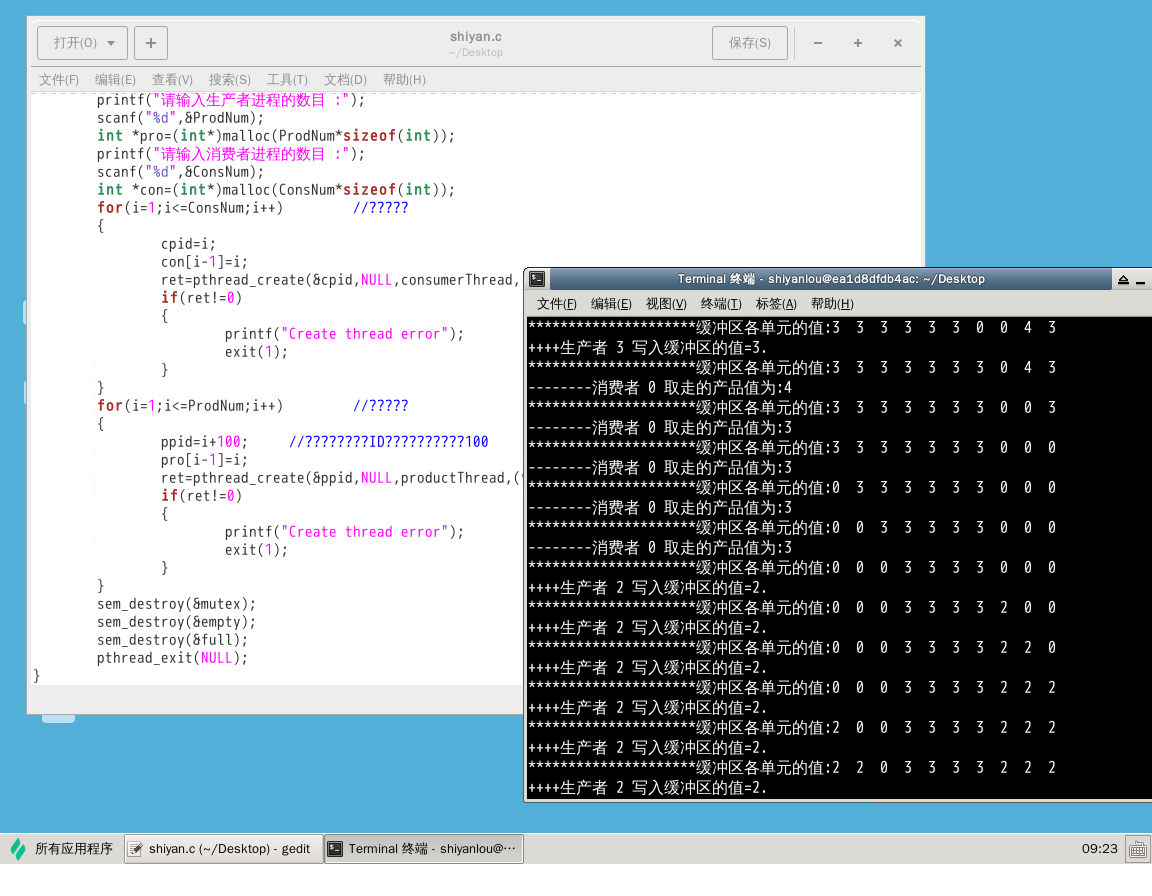Click the keyboard icon in system tray
The image size is (1152, 896).
(x=1137, y=849)
